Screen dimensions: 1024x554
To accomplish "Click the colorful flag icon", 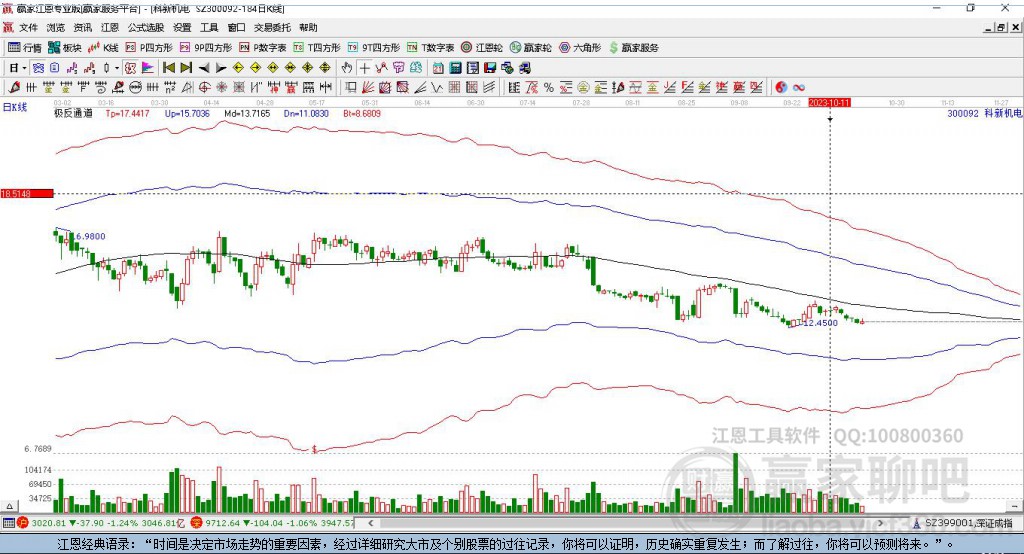I will click(x=148, y=68).
